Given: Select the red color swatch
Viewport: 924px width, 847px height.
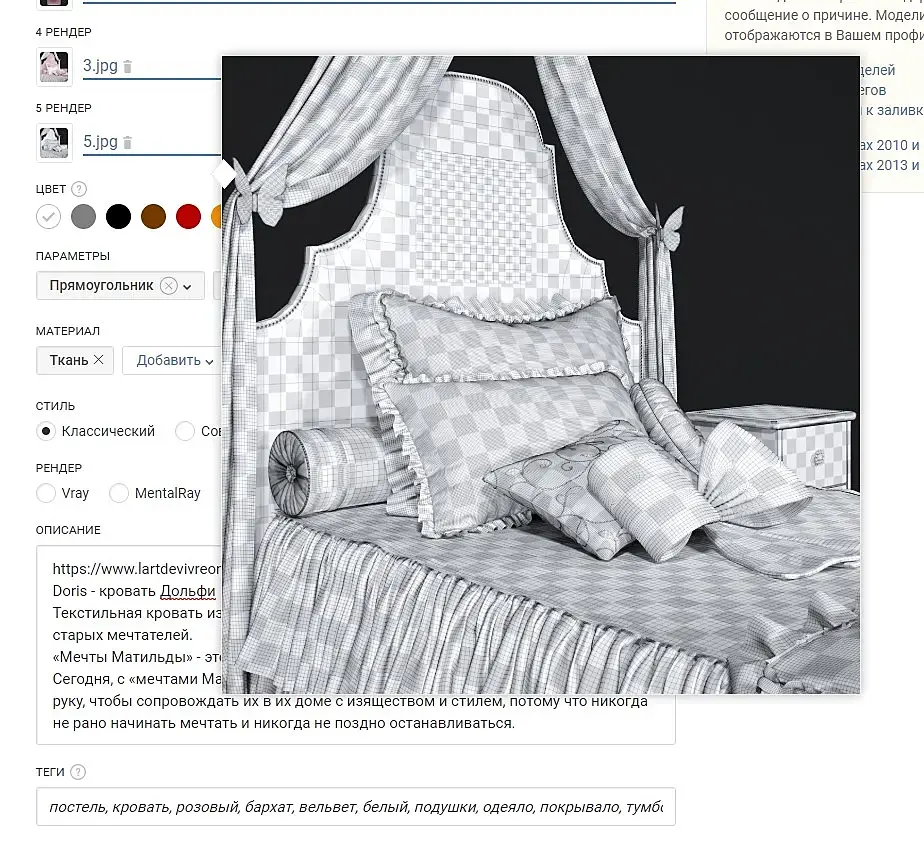Looking at the screenshot, I should click(189, 216).
